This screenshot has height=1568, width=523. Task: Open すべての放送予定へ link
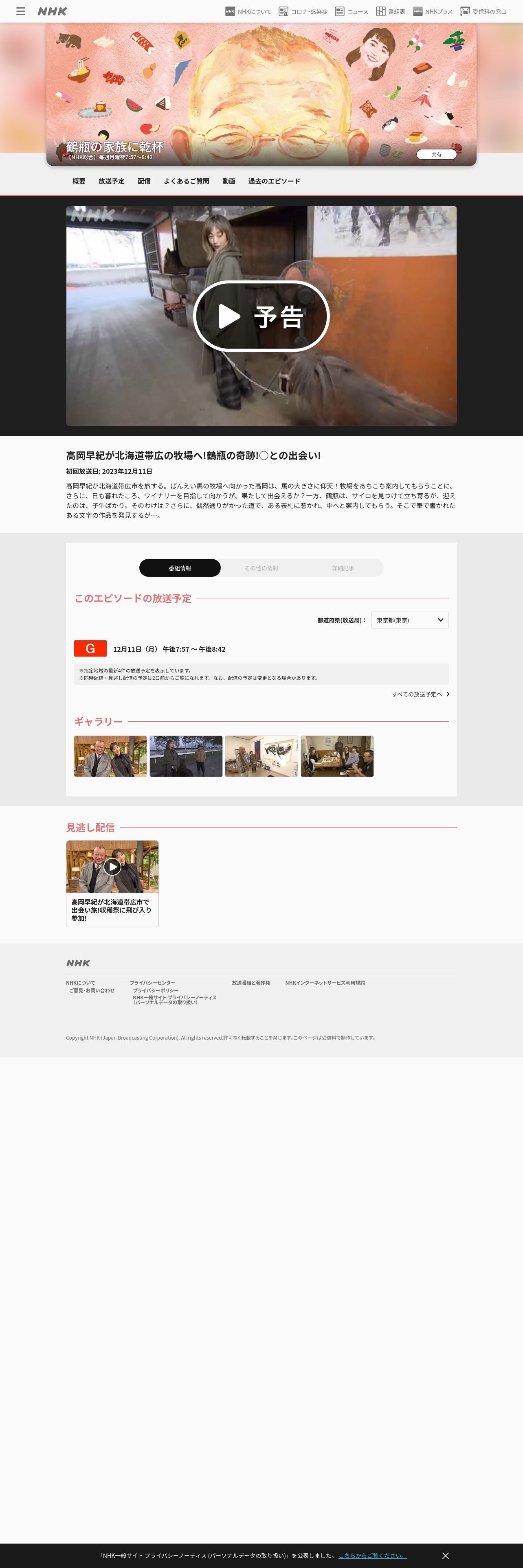[x=421, y=694]
